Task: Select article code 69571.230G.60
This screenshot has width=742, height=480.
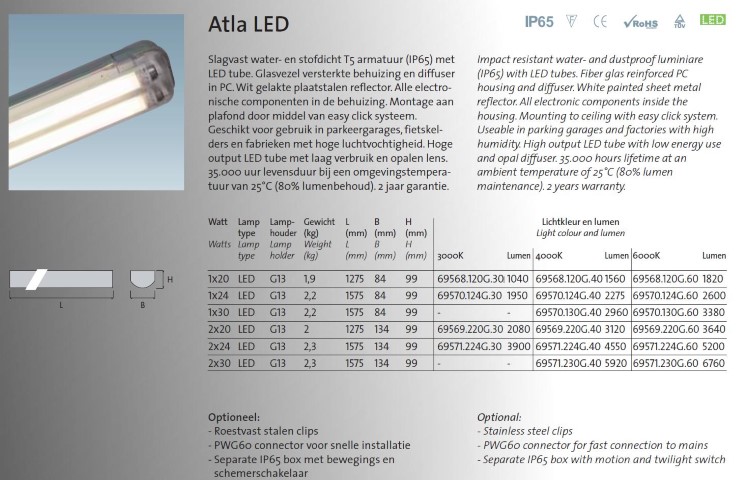Action: pos(665,364)
